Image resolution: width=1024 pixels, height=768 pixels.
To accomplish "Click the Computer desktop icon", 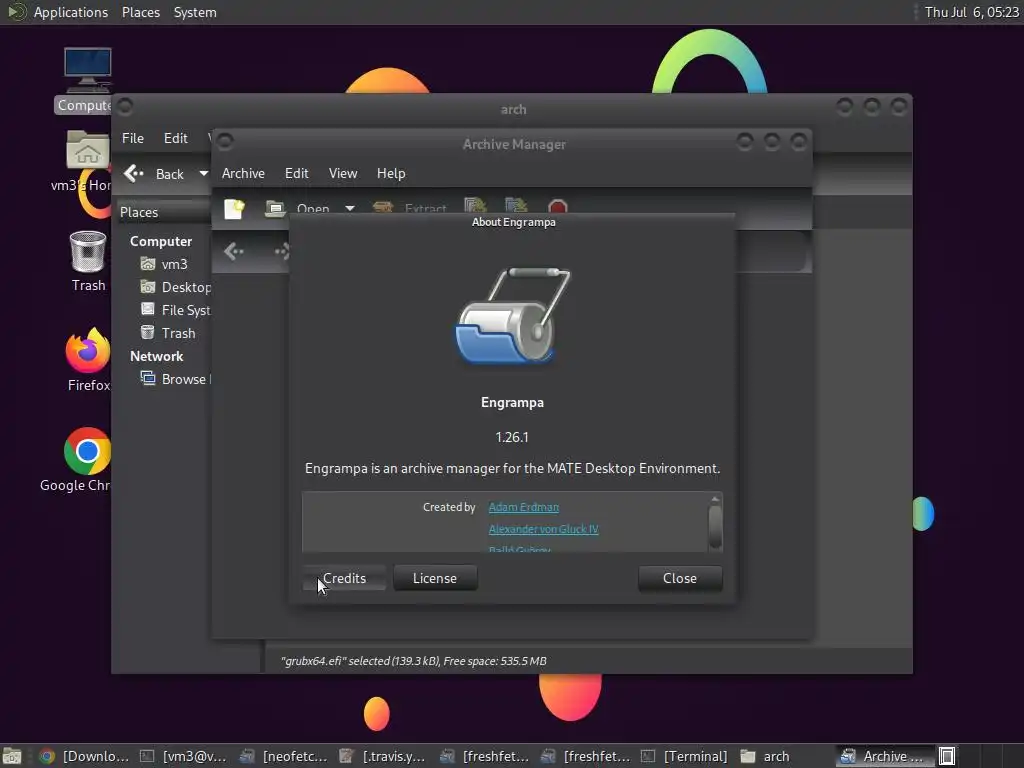I will (88, 70).
